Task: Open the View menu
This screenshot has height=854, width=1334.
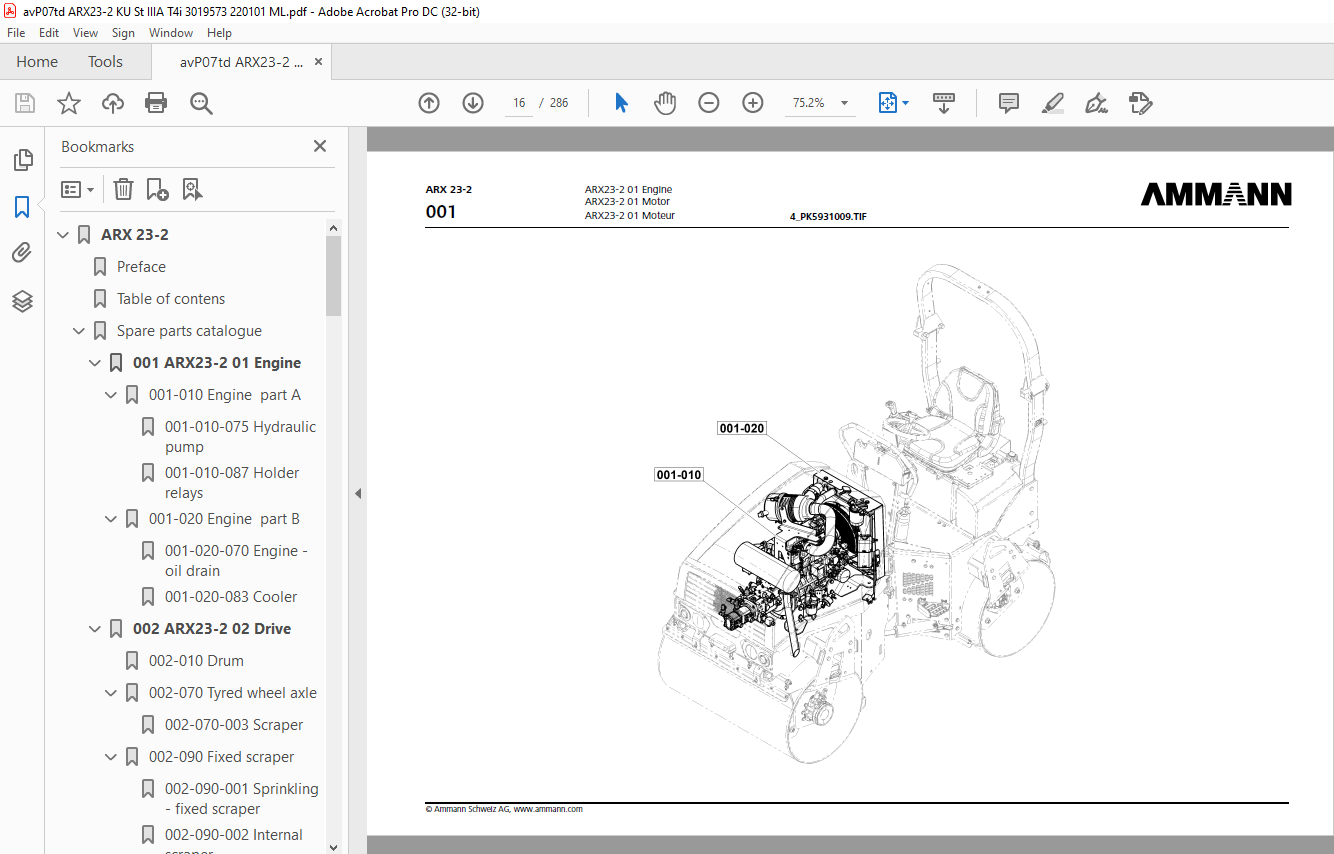Action: (x=86, y=33)
